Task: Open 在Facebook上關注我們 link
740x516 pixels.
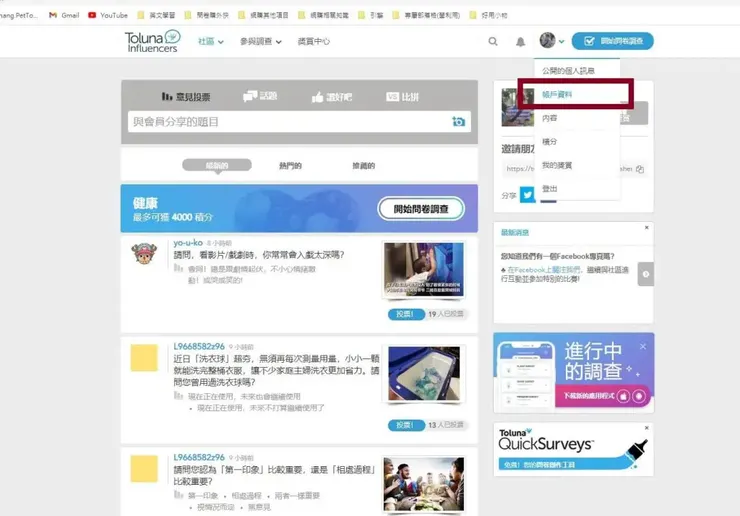Action: 544,270
